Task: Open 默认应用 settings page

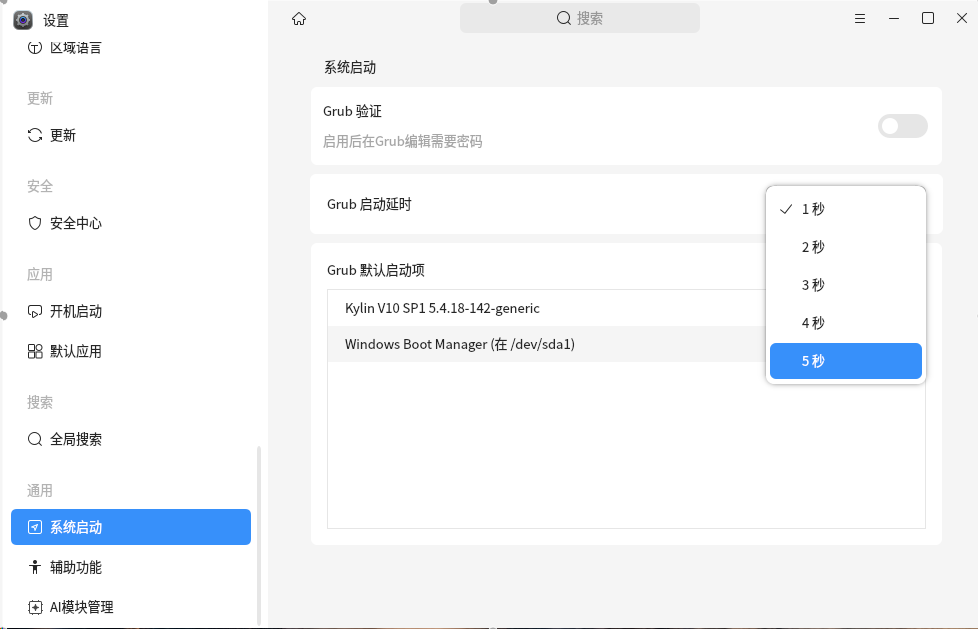Action: (131, 351)
